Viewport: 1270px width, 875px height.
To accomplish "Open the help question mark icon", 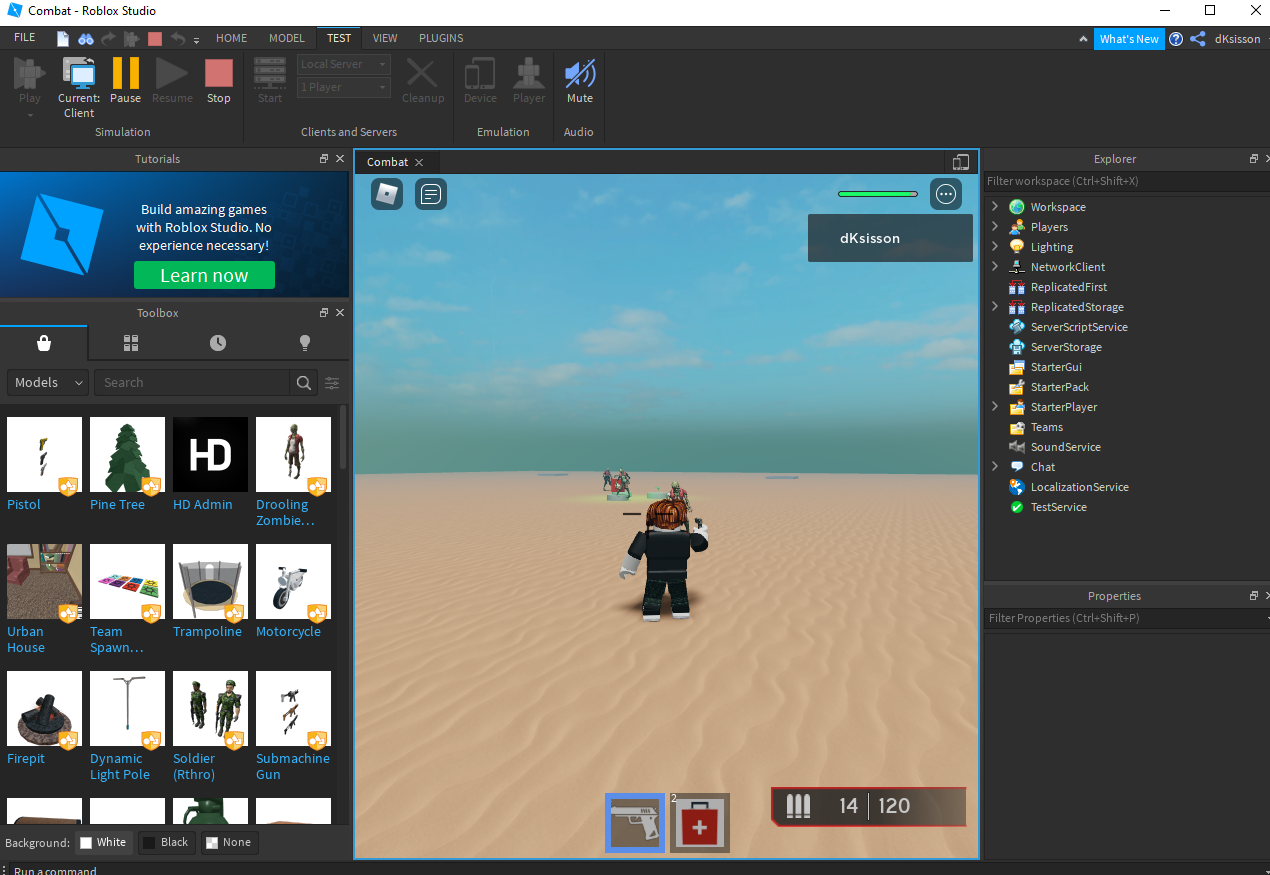I will (1176, 39).
